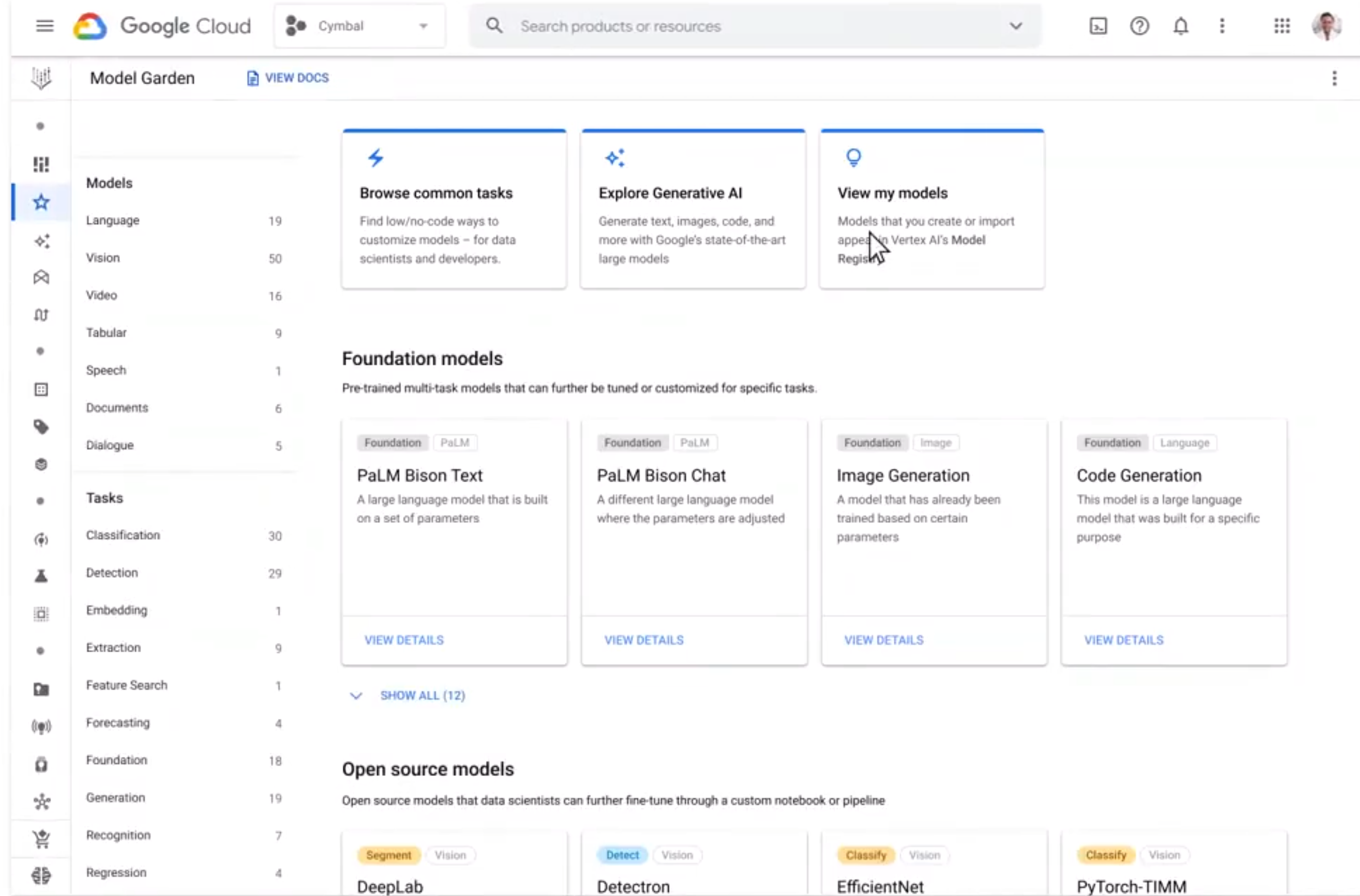Image resolution: width=1360 pixels, height=896 pixels.
Task: Open the notifications bell
Action: (x=1181, y=26)
